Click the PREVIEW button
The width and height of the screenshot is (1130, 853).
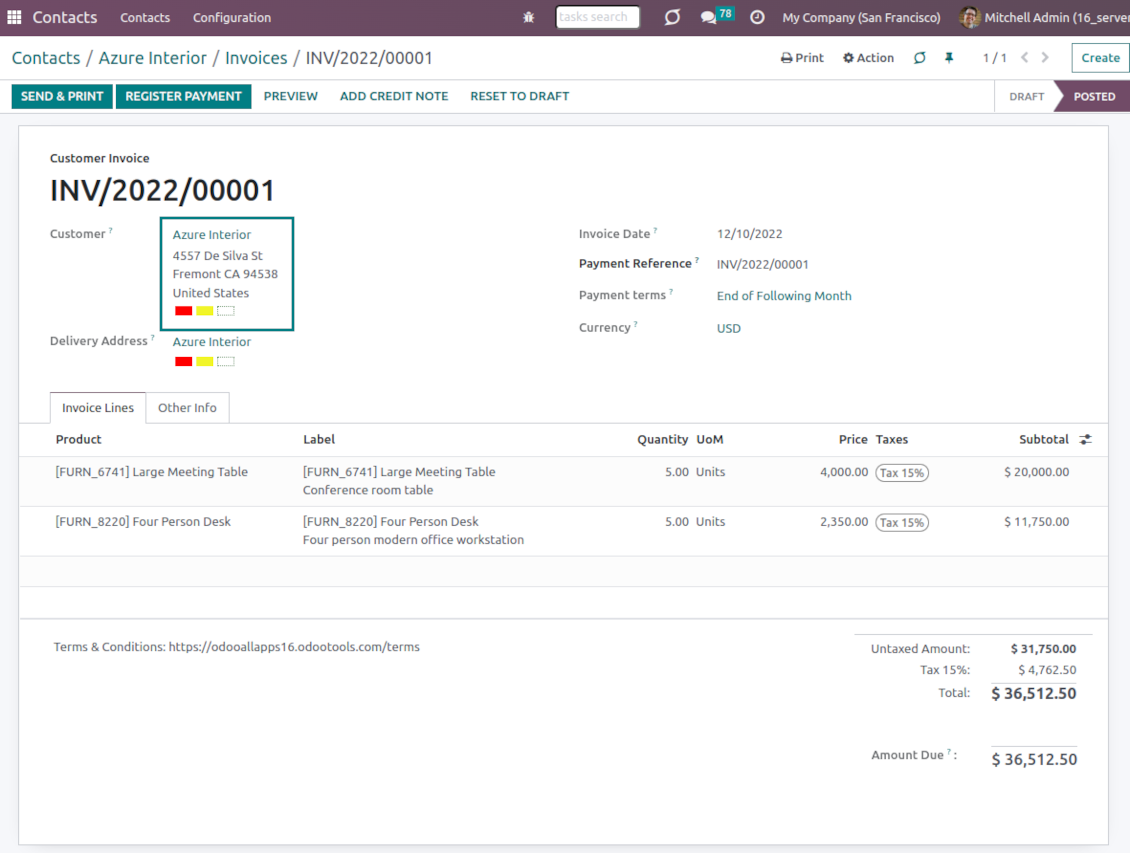click(290, 97)
